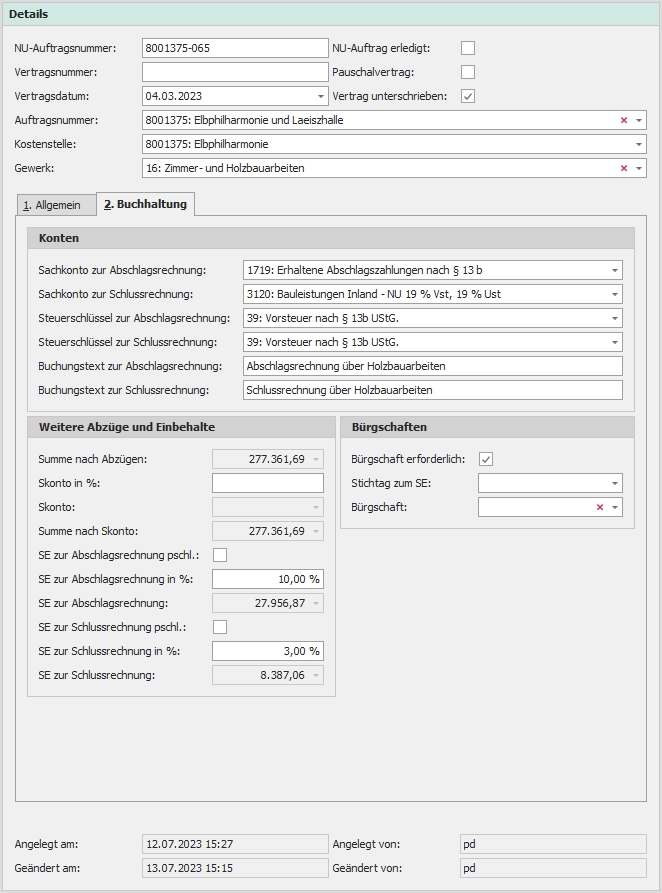Enable the Pauschalvertrag checkbox
This screenshot has width=662, height=893.
point(468,72)
